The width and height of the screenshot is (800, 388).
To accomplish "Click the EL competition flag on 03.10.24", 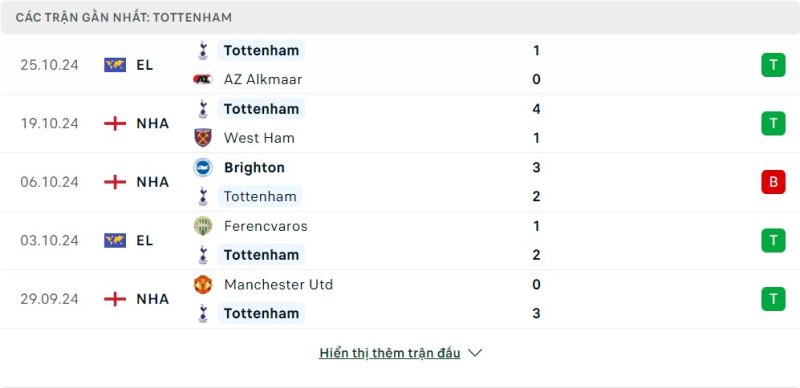I will tap(115, 240).
